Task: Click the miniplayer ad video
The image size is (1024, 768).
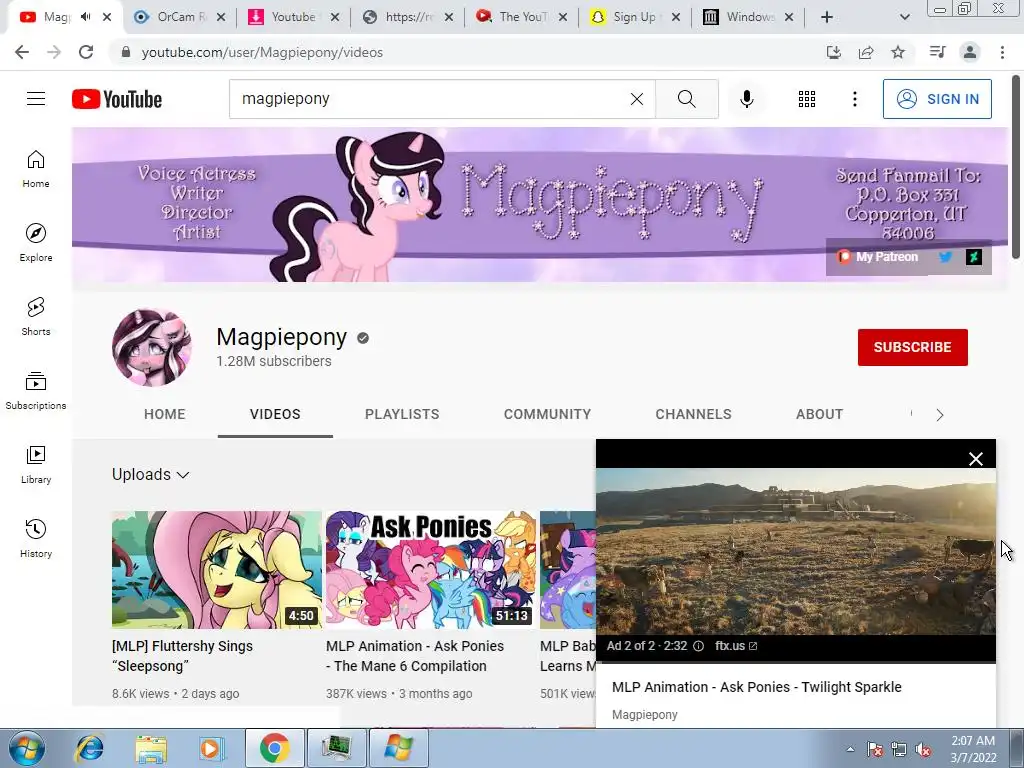Action: (x=795, y=551)
